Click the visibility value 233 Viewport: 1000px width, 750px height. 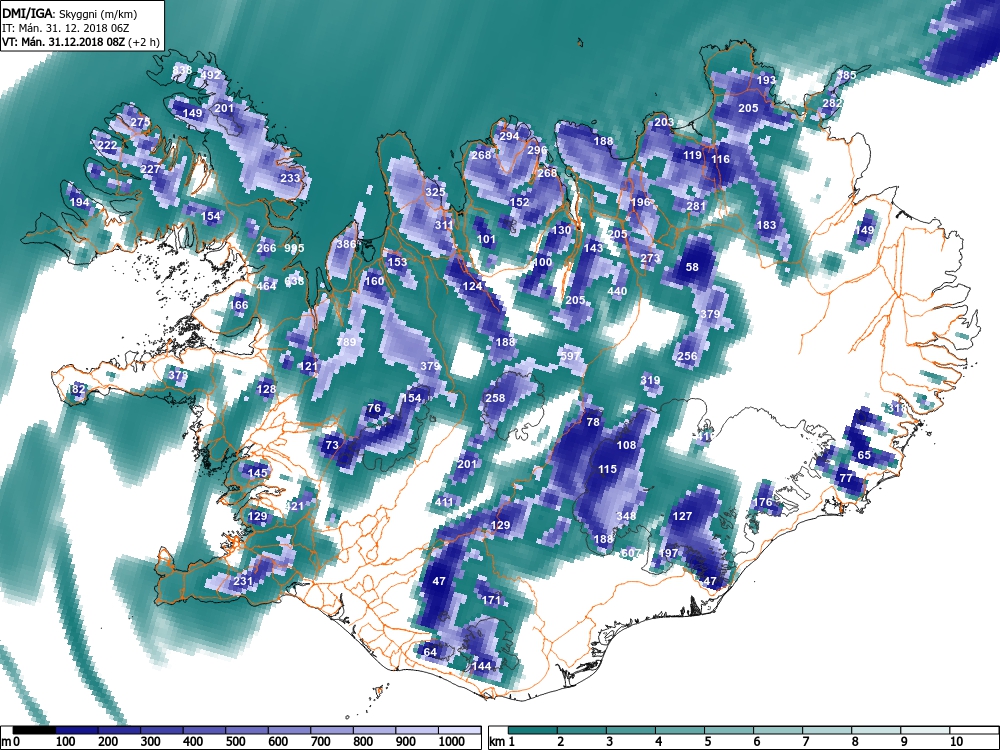tap(290, 178)
